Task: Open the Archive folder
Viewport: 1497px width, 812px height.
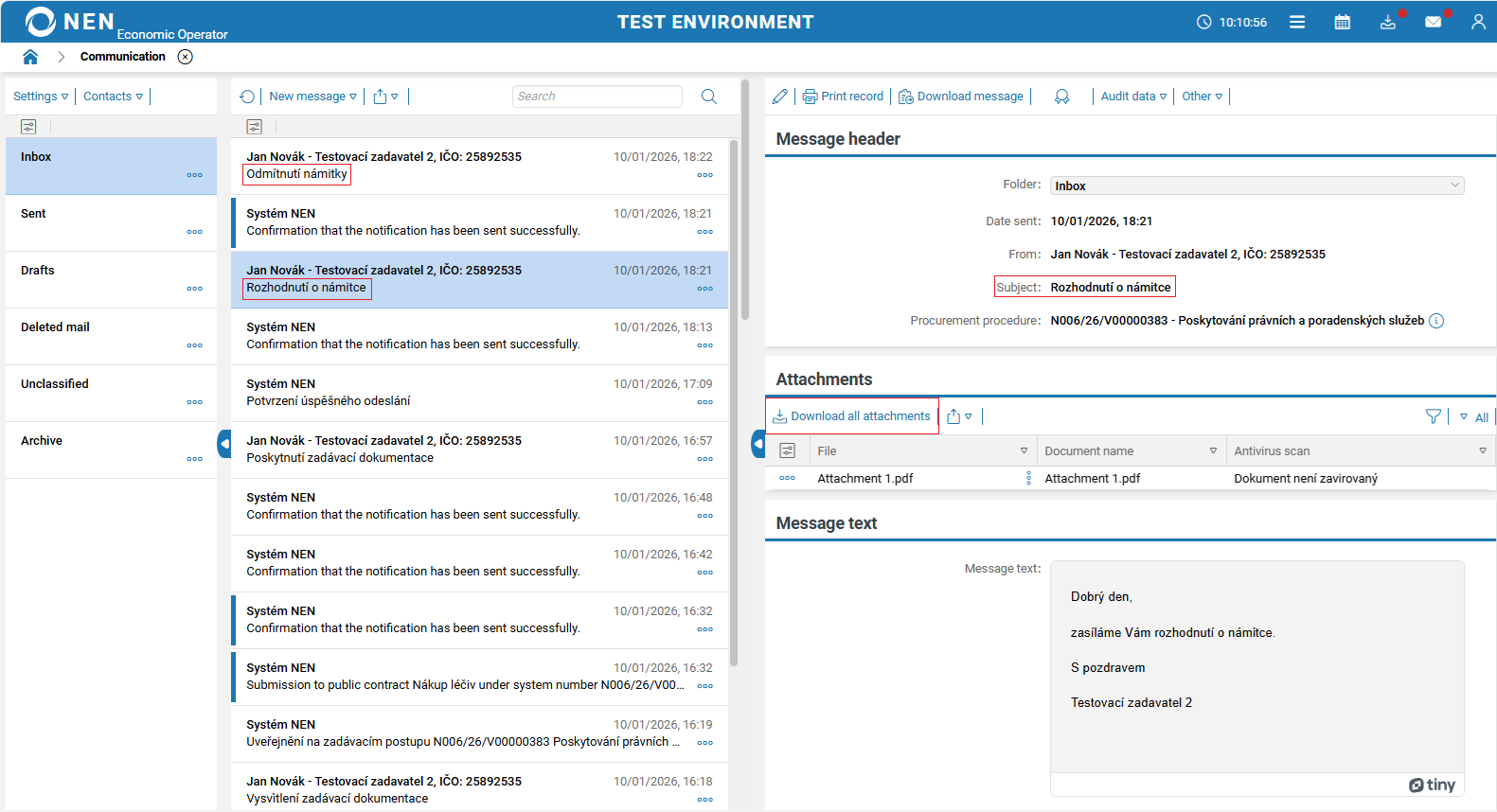Action: click(x=42, y=441)
